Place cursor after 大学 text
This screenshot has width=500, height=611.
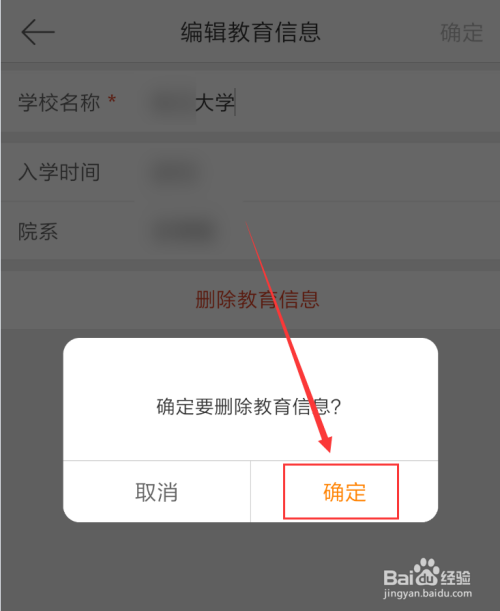(x=235, y=102)
